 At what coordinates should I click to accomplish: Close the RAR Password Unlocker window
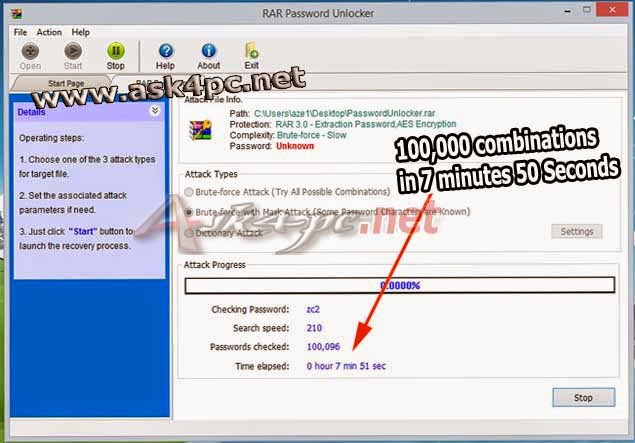[612, 9]
